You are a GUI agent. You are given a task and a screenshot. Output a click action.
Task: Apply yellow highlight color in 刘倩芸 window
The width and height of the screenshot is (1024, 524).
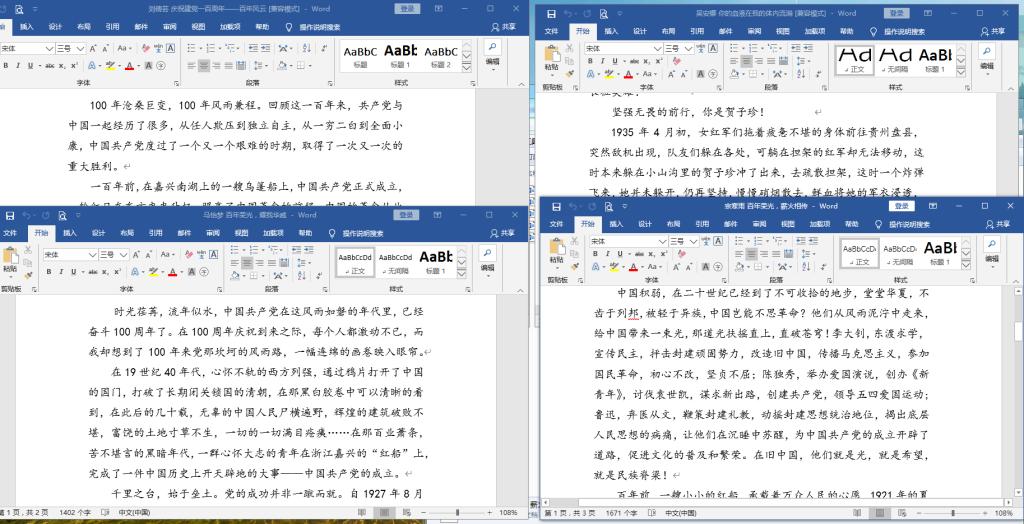click(x=109, y=65)
